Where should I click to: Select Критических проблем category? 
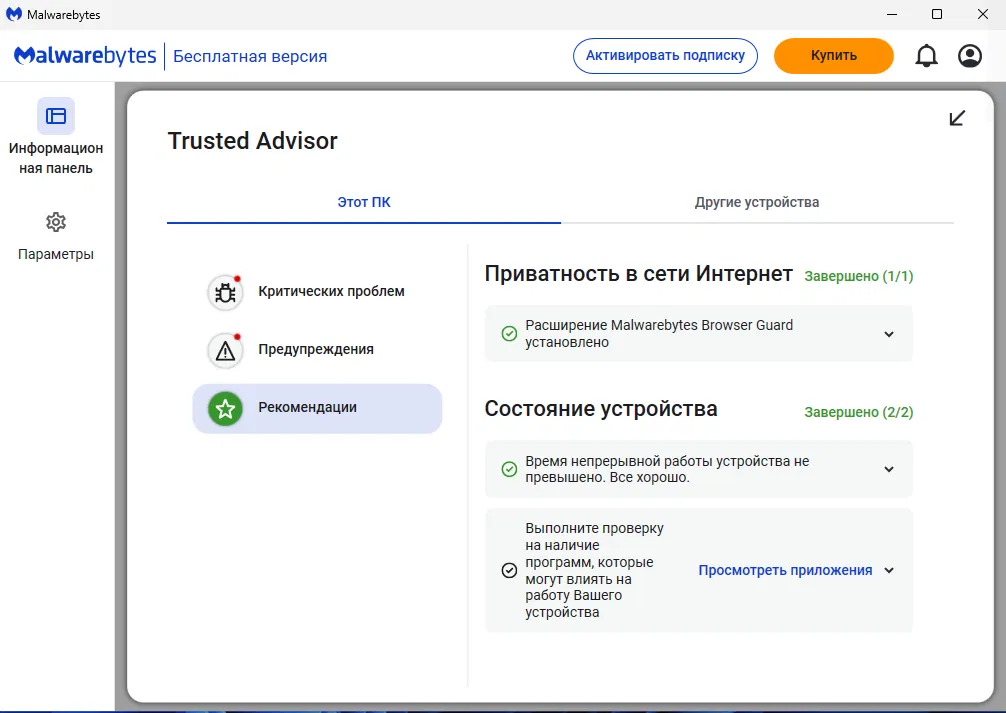pos(318,292)
